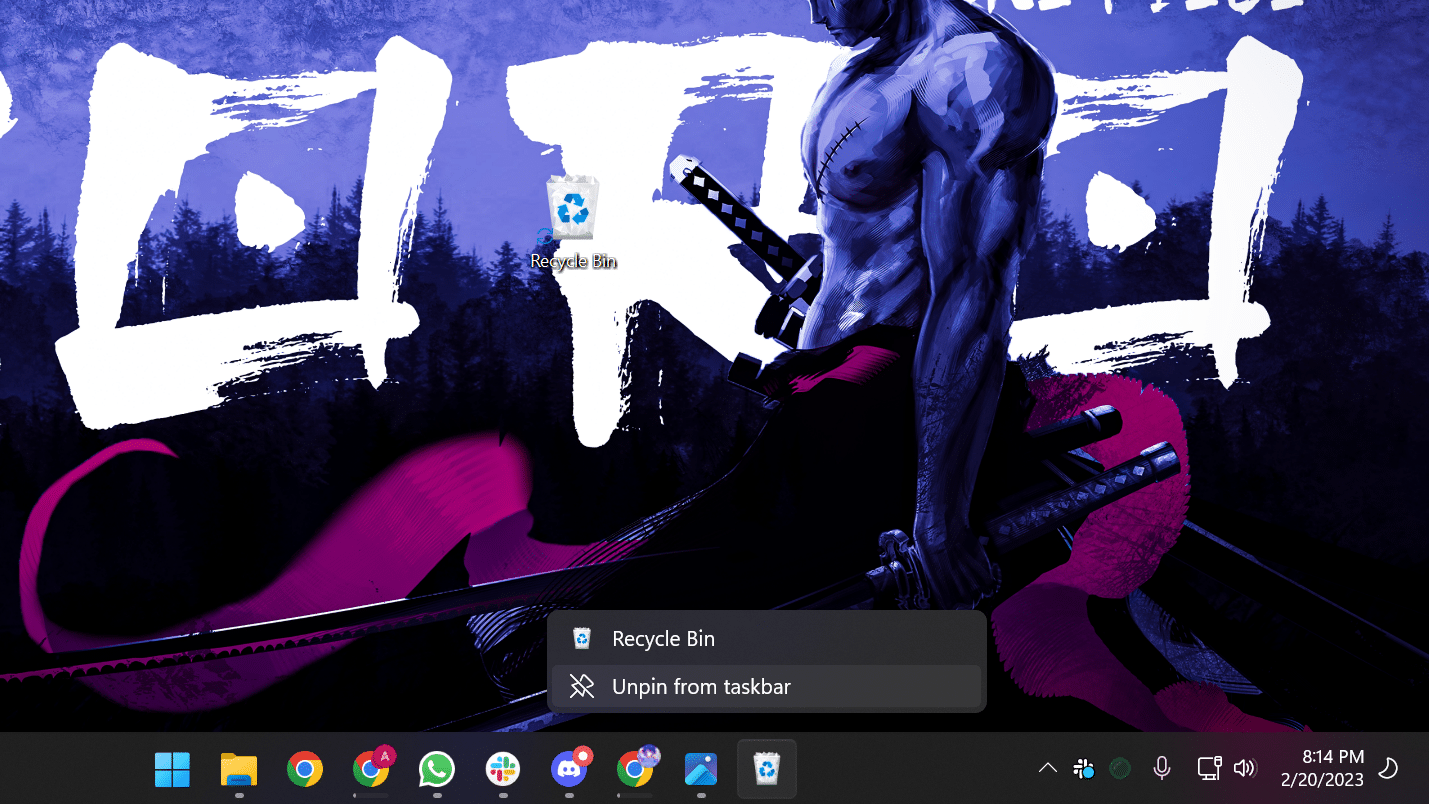Open the volume speaker control in tray
Image resolution: width=1429 pixels, height=804 pixels.
click(x=1244, y=768)
